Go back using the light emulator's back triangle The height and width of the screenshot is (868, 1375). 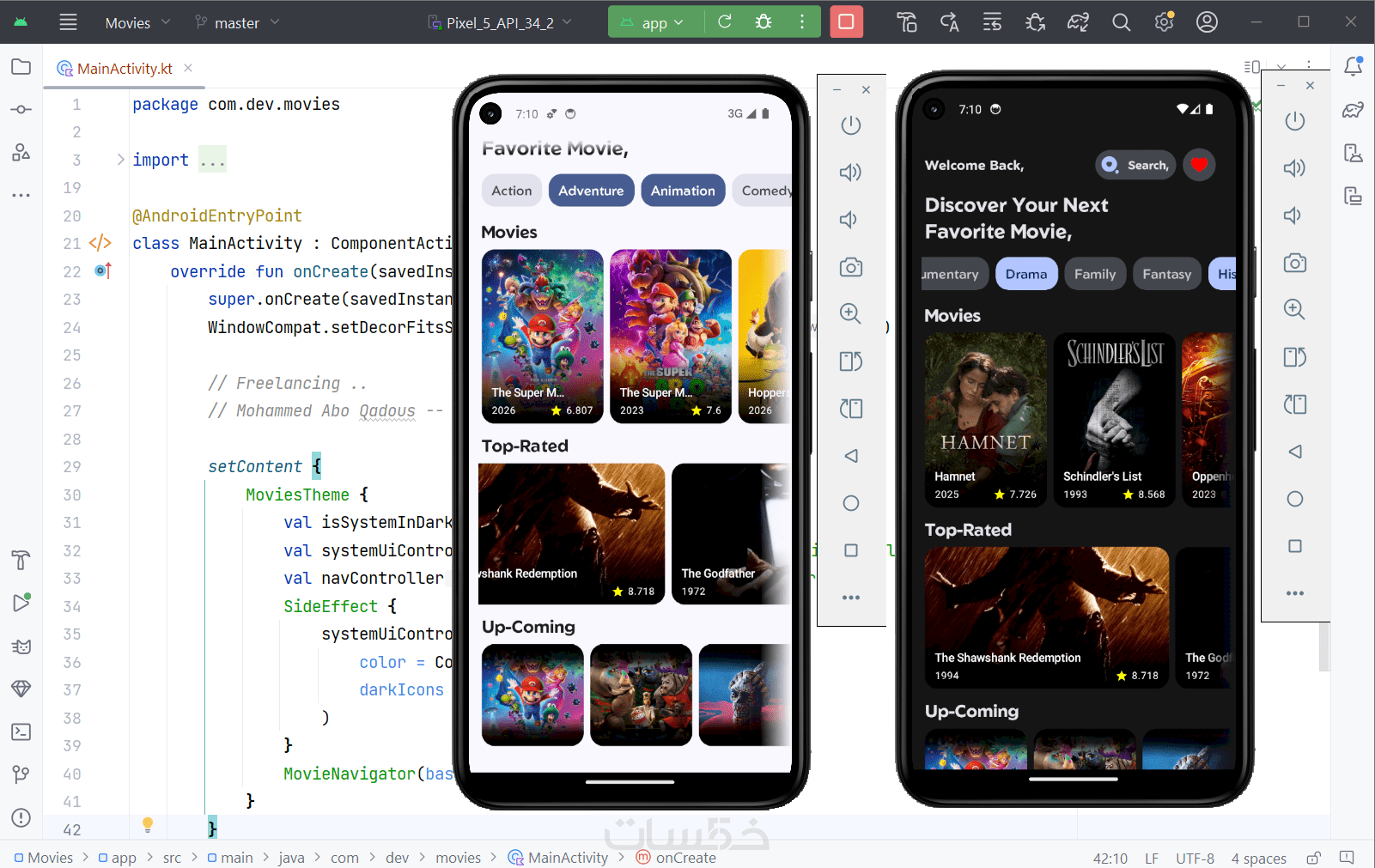851,456
